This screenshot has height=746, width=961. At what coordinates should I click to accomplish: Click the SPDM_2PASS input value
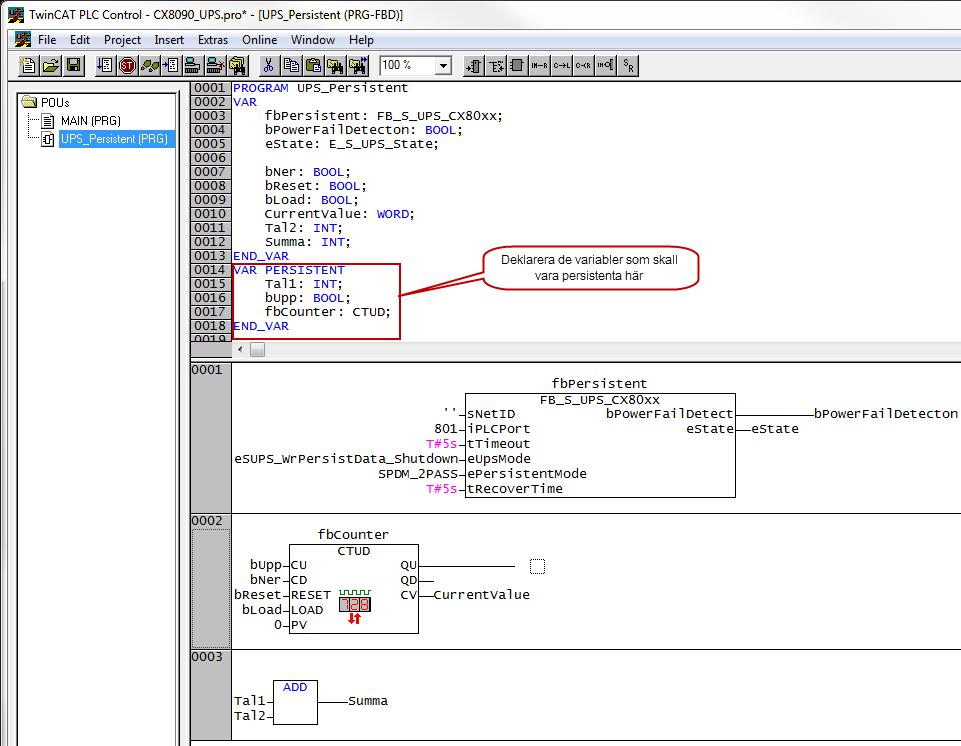tap(418, 474)
